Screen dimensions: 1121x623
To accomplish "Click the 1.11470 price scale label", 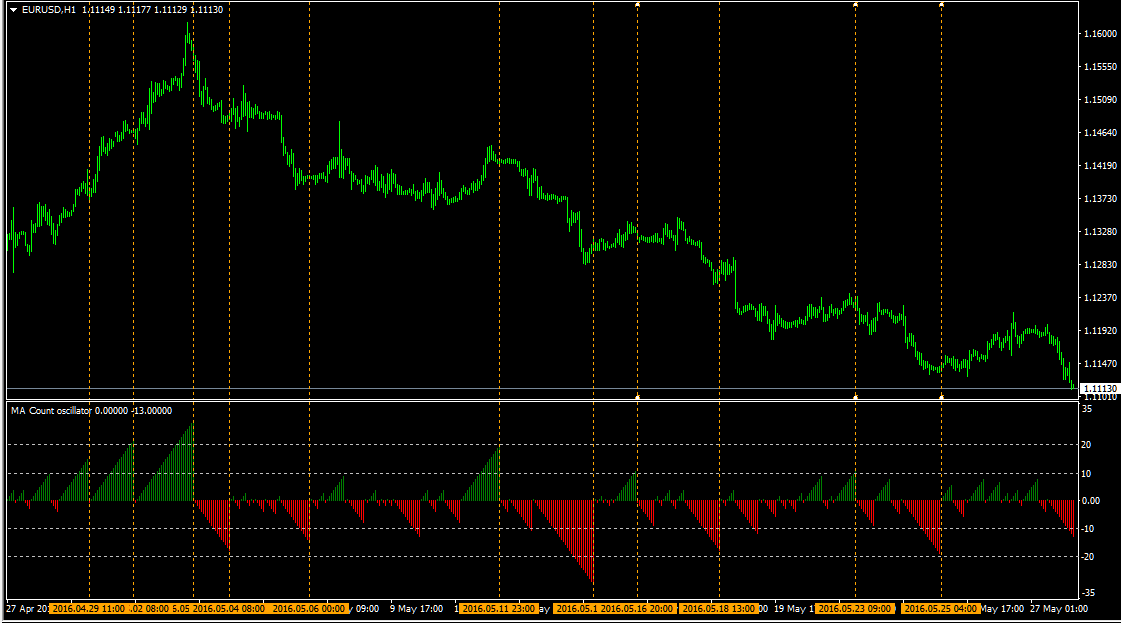I will click(x=1100, y=364).
